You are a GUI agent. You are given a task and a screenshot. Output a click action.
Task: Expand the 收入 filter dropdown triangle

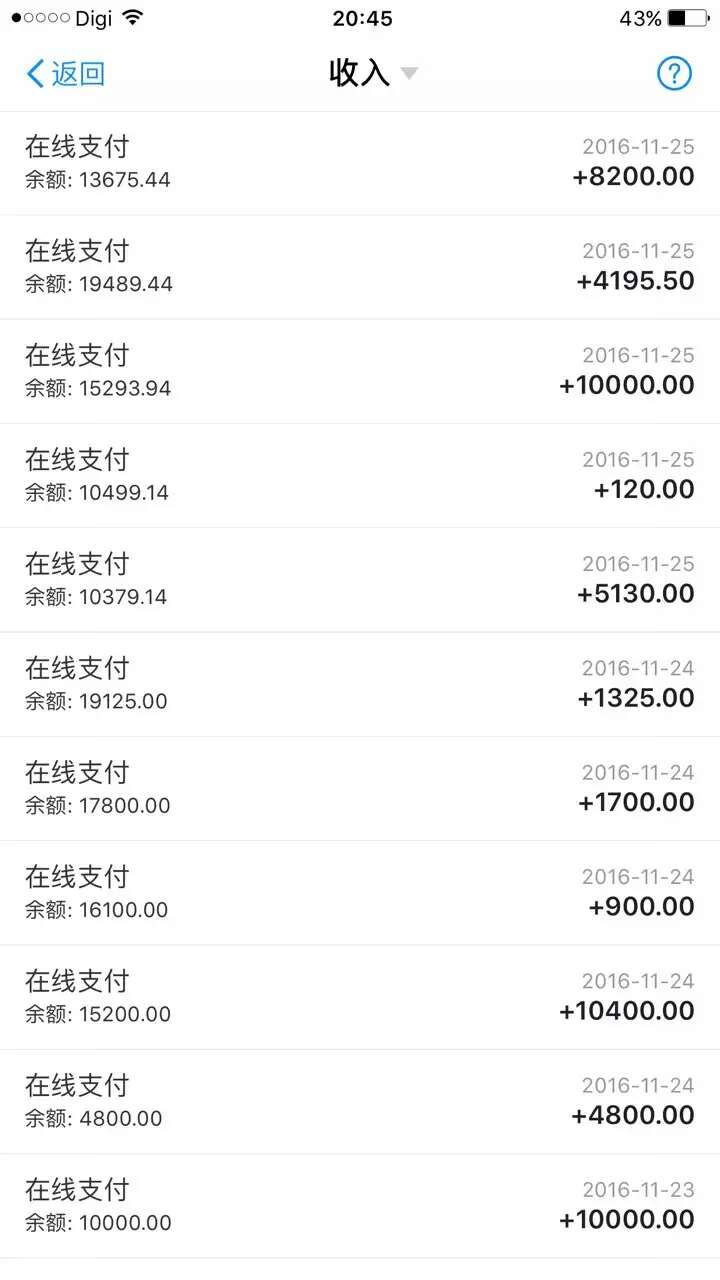click(x=409, y=73)
